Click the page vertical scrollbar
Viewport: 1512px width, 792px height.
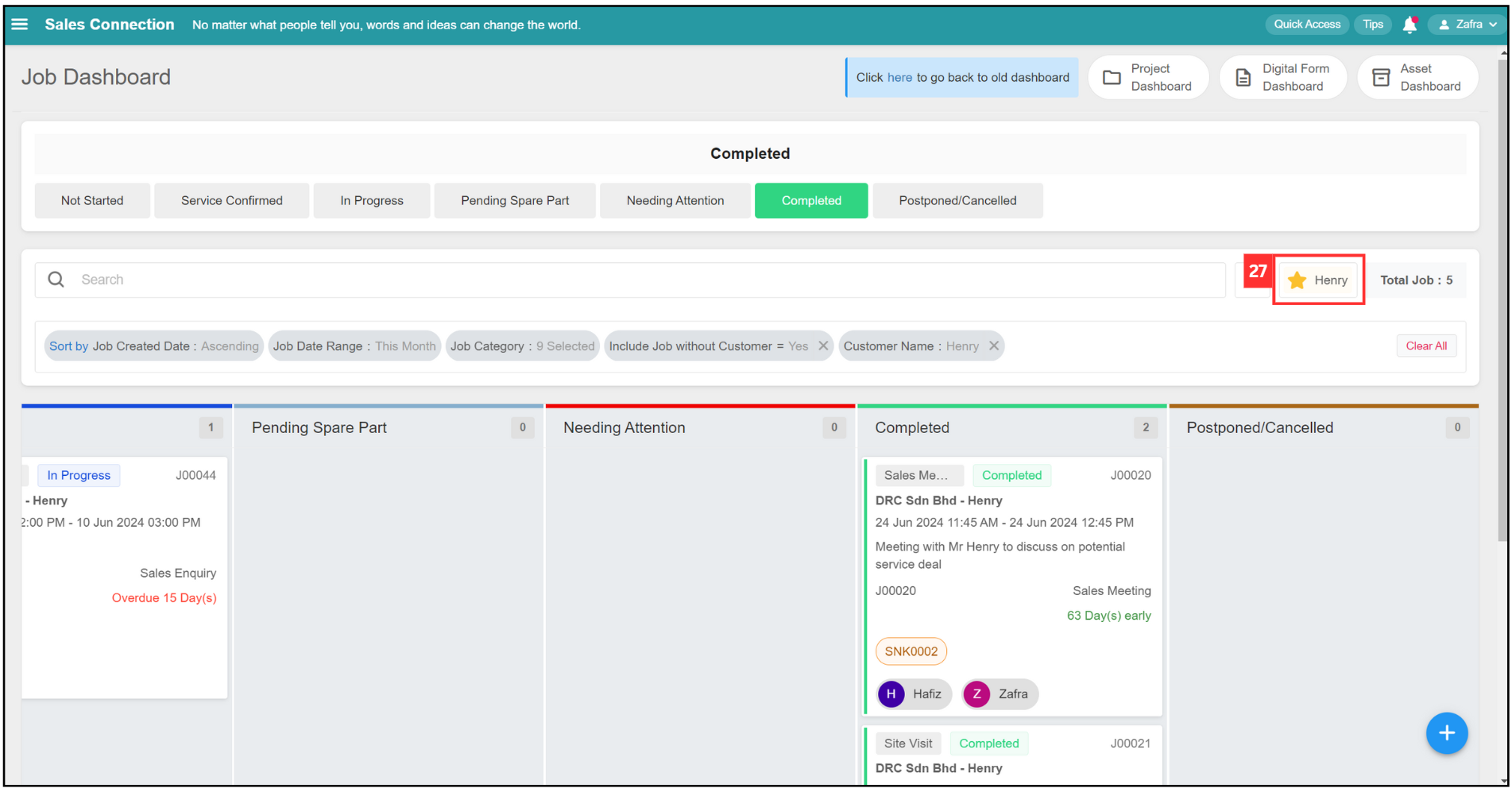tap(1502, 302)
